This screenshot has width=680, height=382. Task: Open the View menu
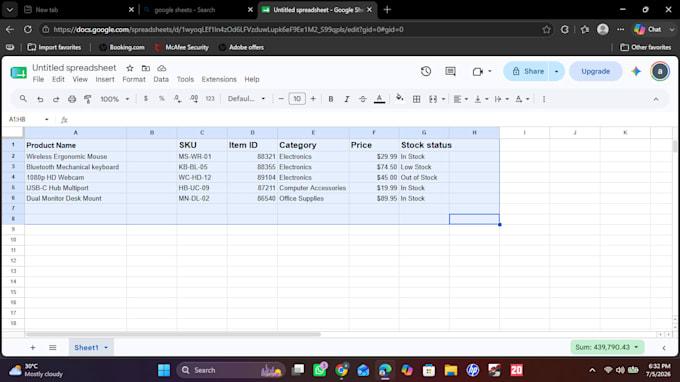pos(80,79)
